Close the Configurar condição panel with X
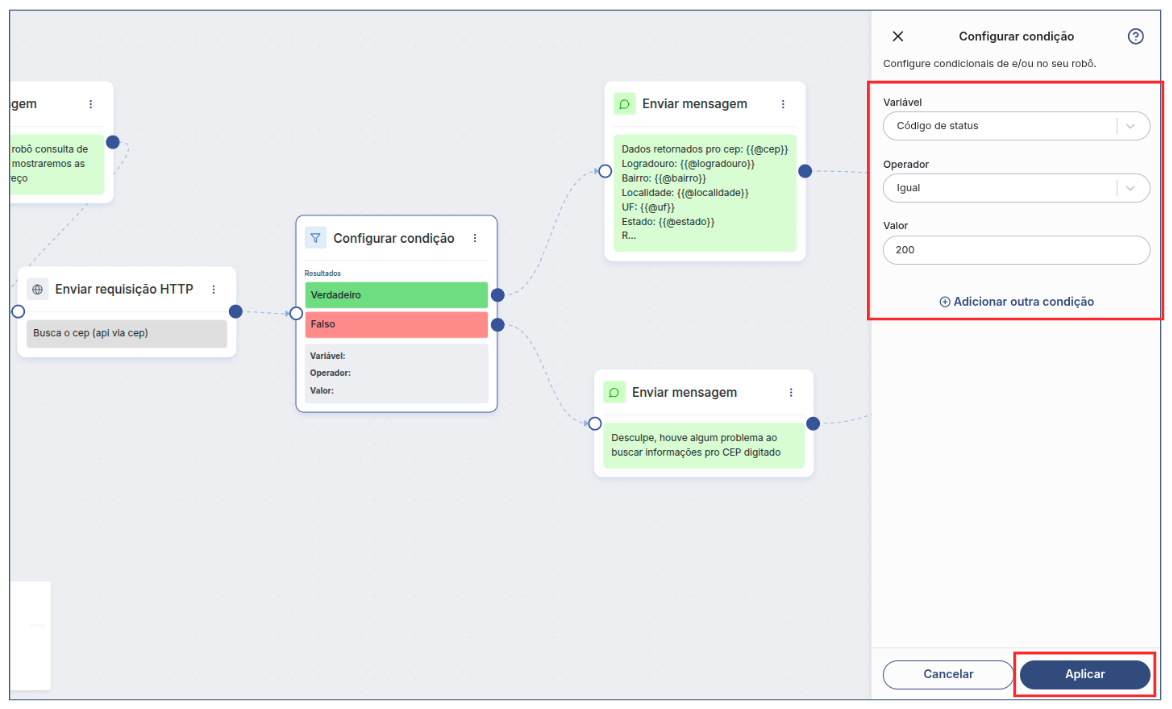Image resolution: width=1172 pixels, height=709 pixels. pyautogui.click(x=897, y=36)
